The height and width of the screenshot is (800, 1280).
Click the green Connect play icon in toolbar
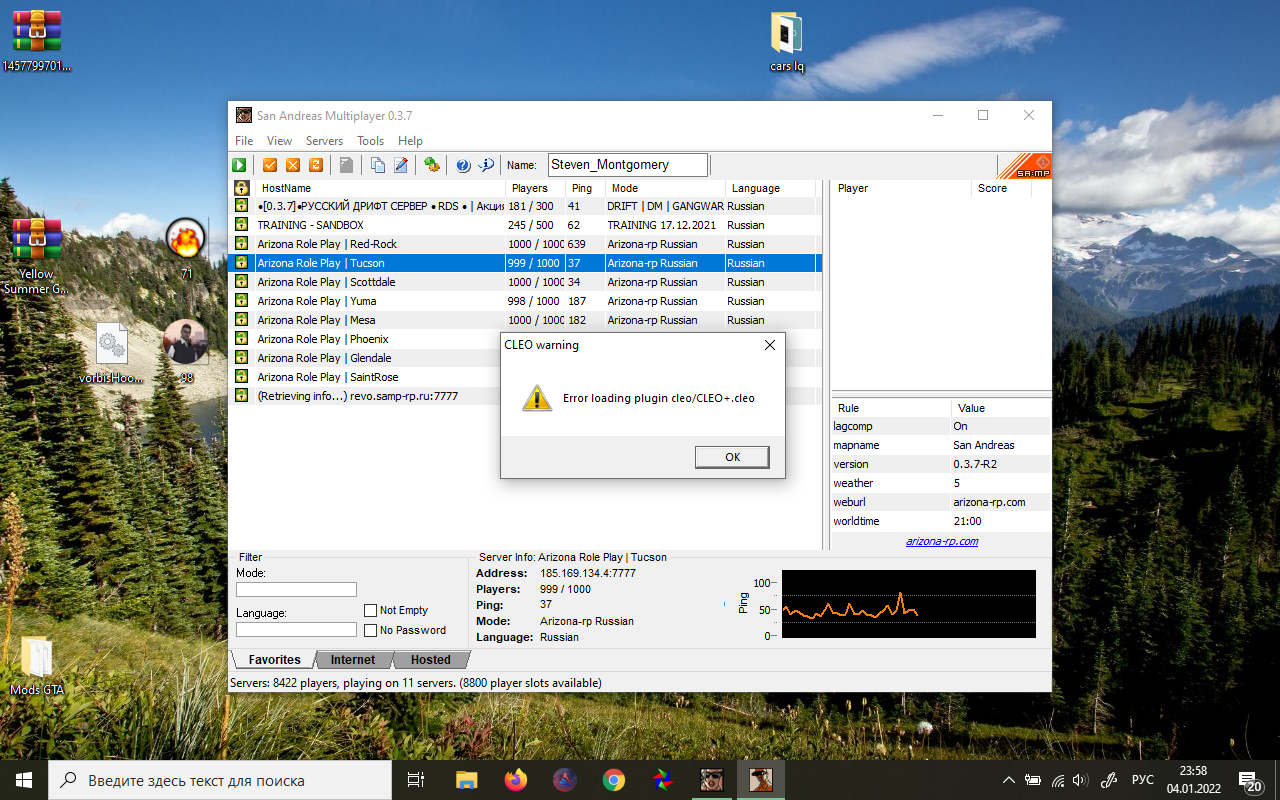tap(239, 165)
